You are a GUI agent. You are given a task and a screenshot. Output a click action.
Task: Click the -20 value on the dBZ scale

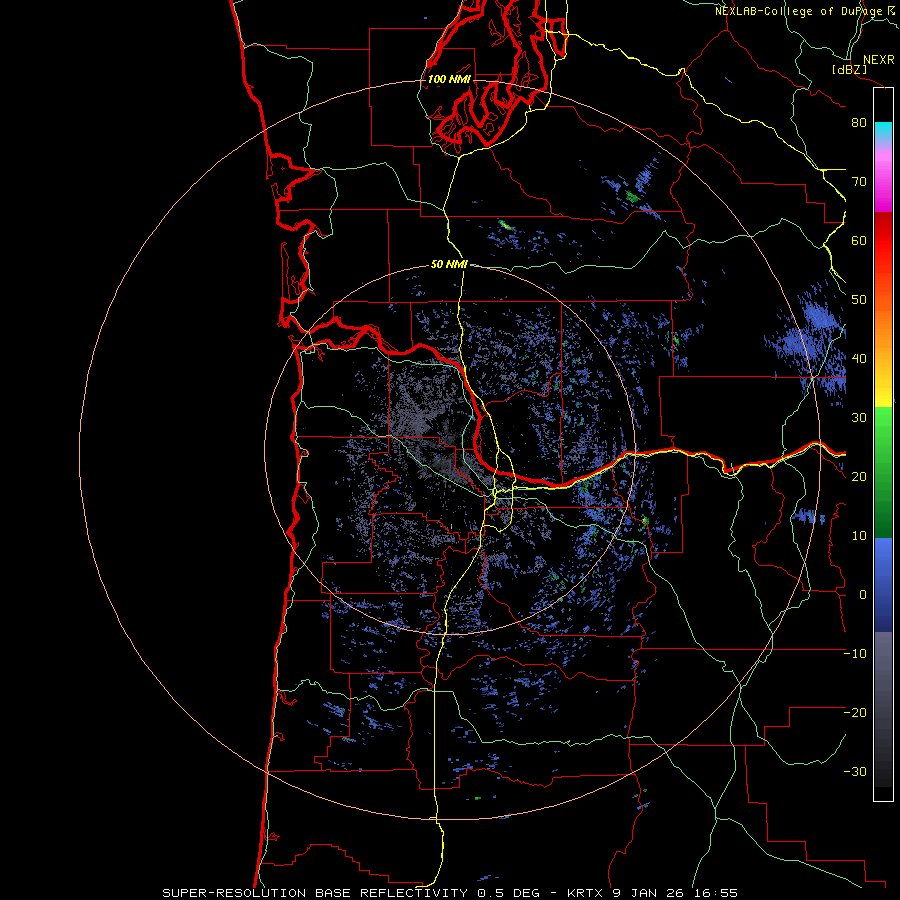click(855, 712)
